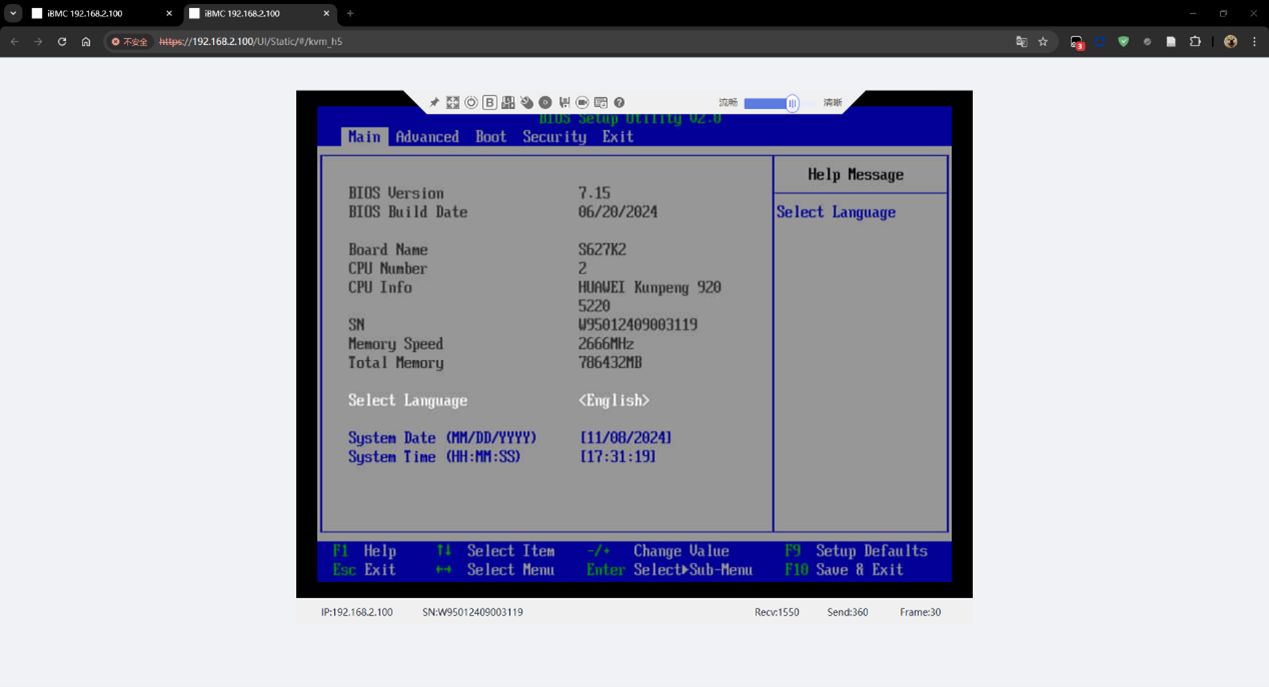Click the Frame:30 status bar entry
The image size is (1269, 687).
[920, 612]
